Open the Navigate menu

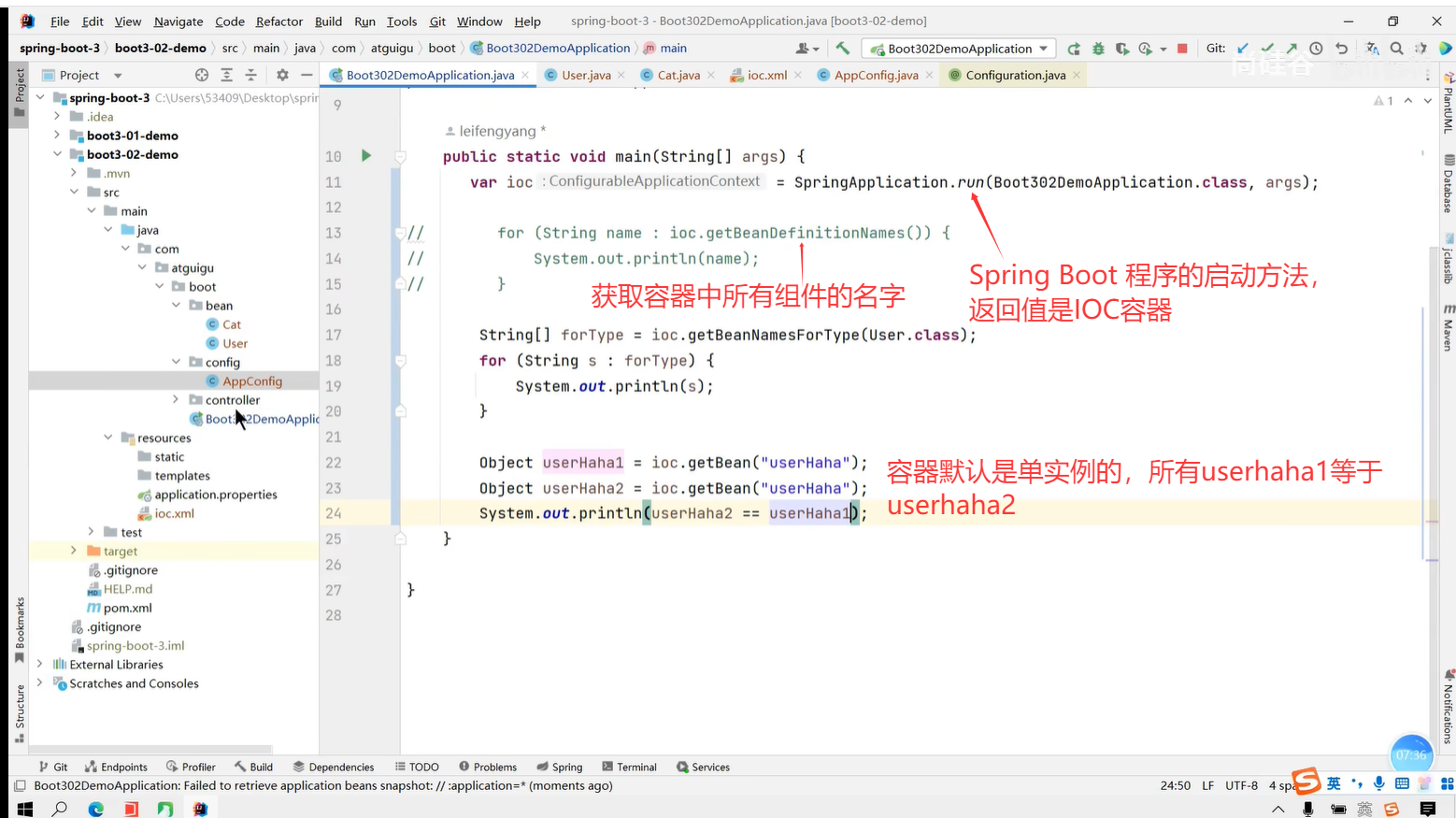click(x=178, y=22)
